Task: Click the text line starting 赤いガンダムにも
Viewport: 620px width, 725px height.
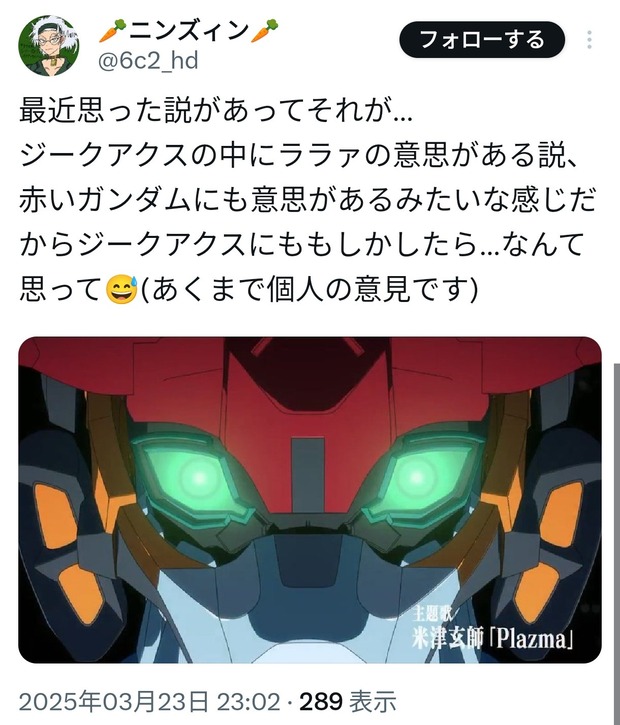Action: pos(307,200)
